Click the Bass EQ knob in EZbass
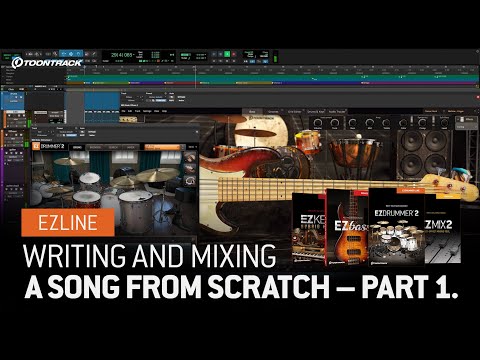The image size is (480, 360). (x=353, y=123)
